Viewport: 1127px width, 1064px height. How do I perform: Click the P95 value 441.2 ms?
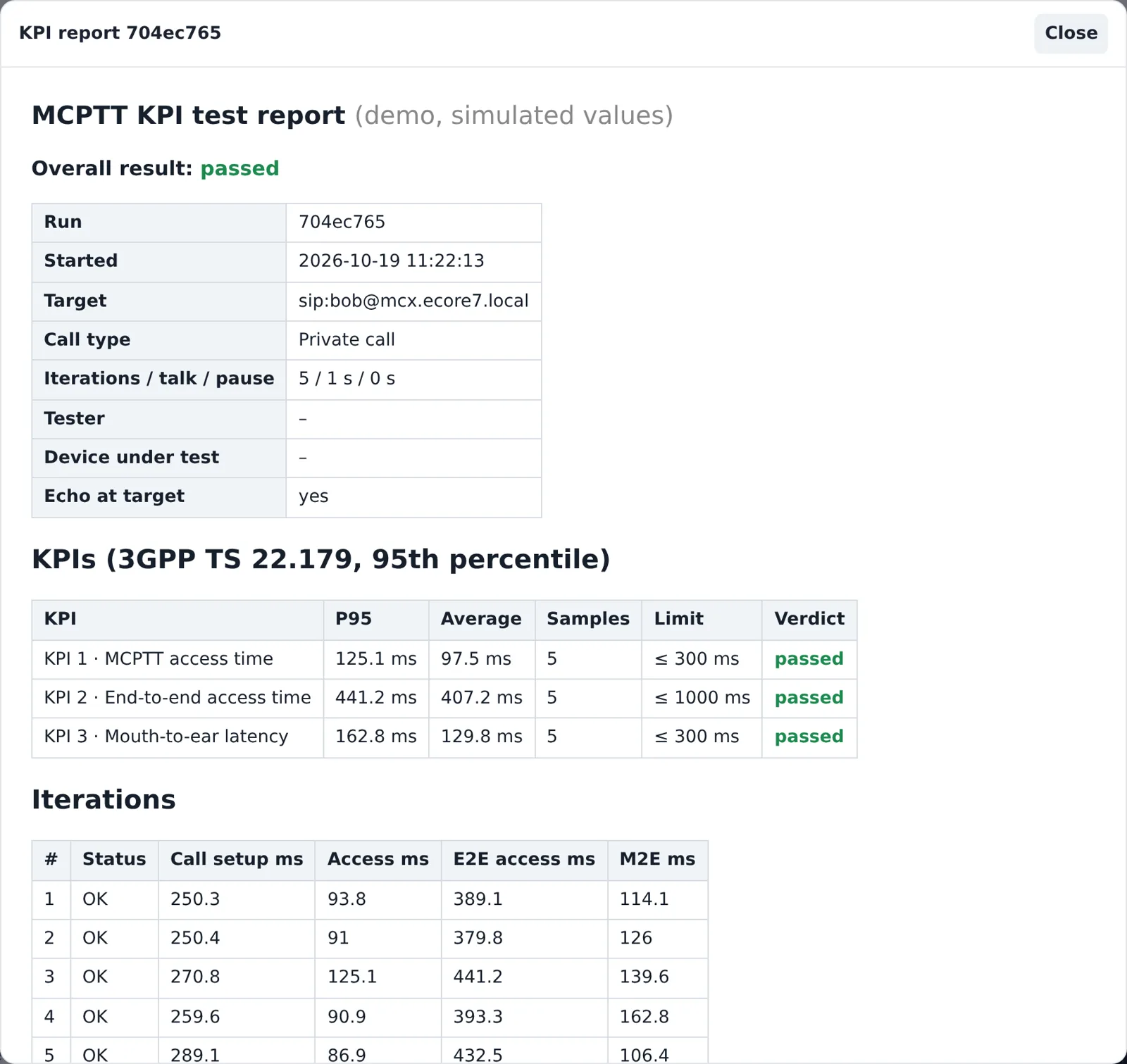pyautogui.click(x=375, y=698)
